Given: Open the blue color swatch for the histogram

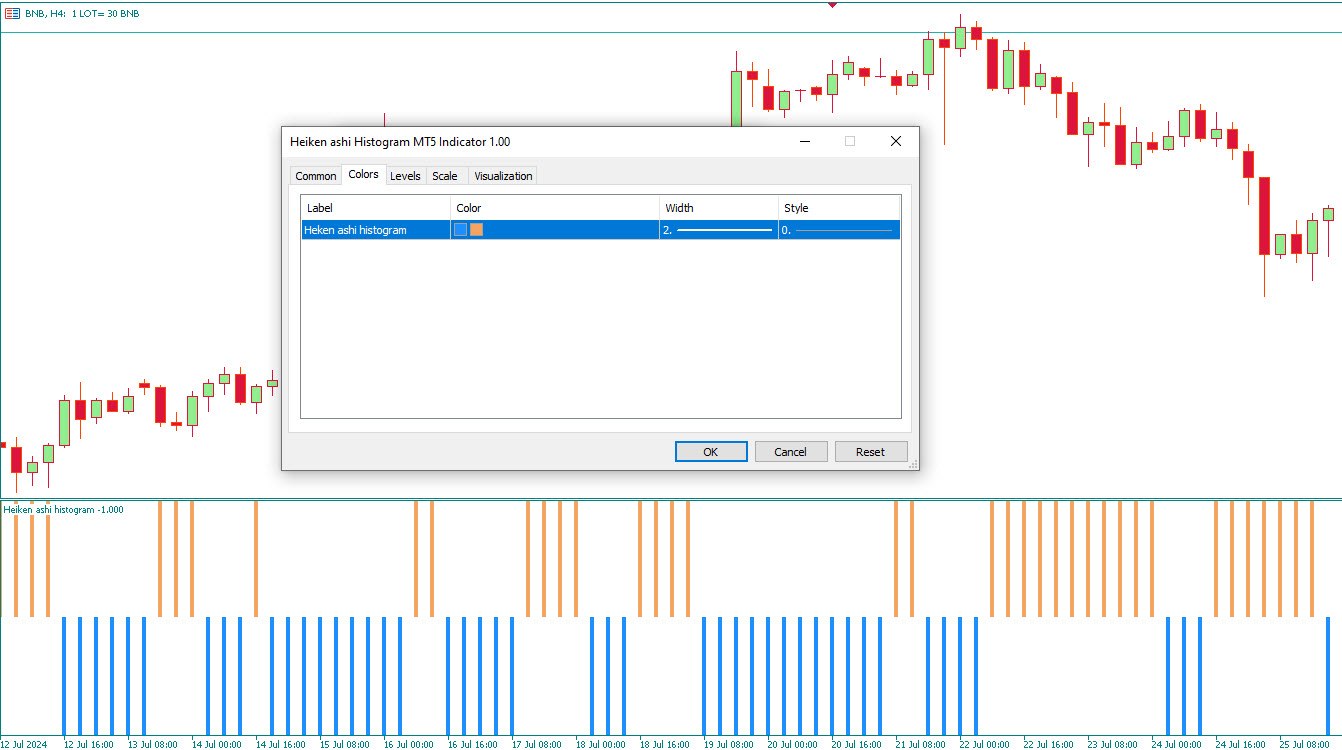Looking at the screenshot, I should [459, 229].
